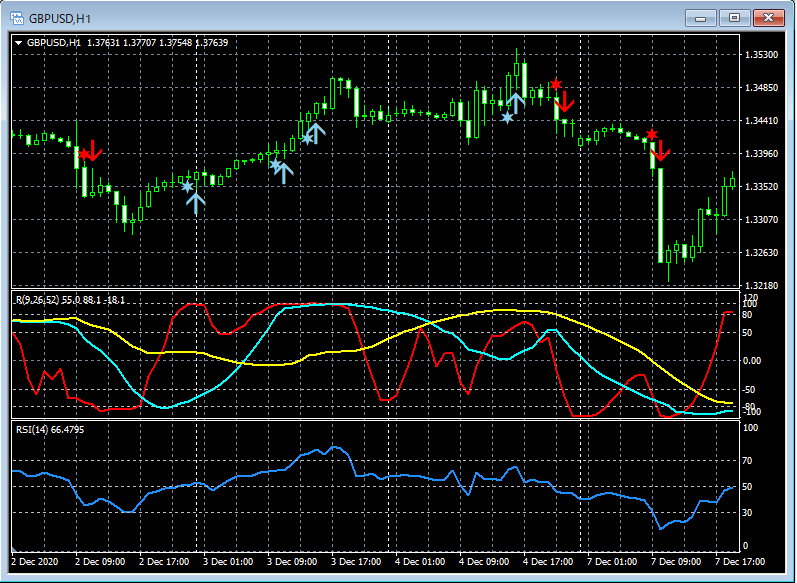Close the GBPUSD,H1 chart window
This screenshot has width=797, height=583.
point(768,18)
